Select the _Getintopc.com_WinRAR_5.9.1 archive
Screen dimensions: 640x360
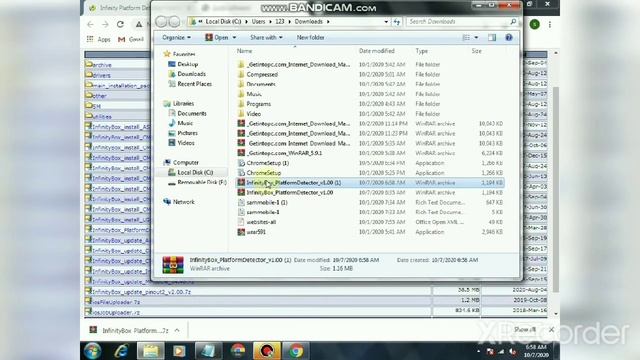(285, 153)
